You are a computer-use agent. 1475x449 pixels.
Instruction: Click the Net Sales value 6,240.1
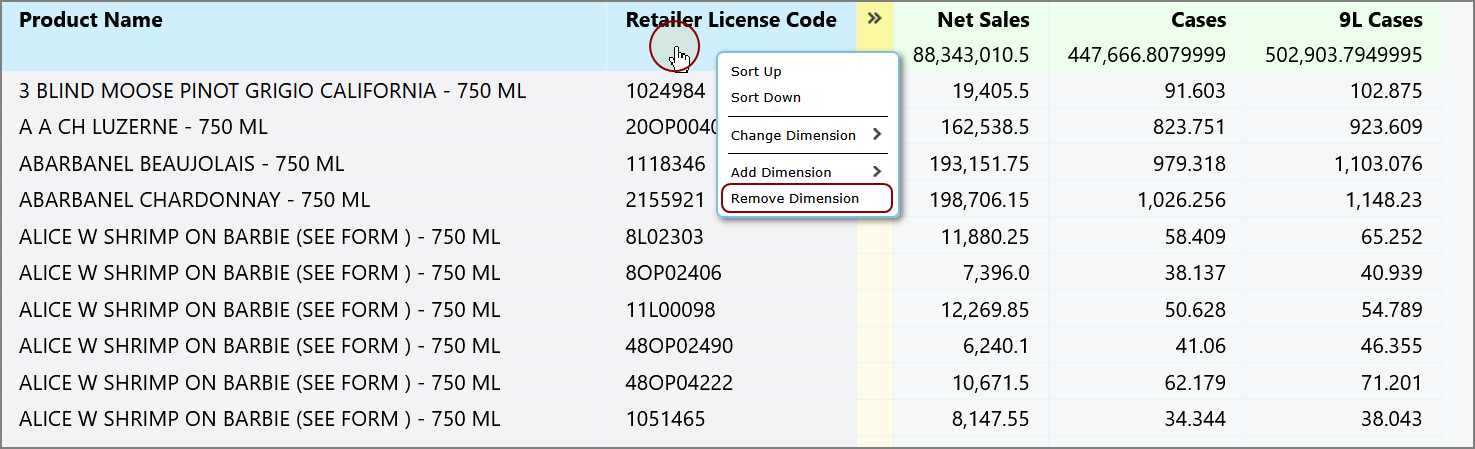(995, 346)
